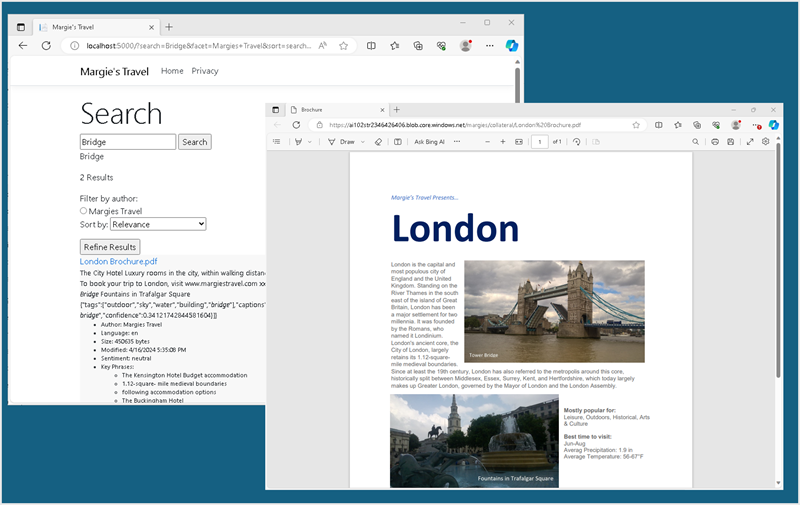800x505 pixels.
Task: Grab Margie's Travel page vertical scrollbar
Action: [517, 84]
